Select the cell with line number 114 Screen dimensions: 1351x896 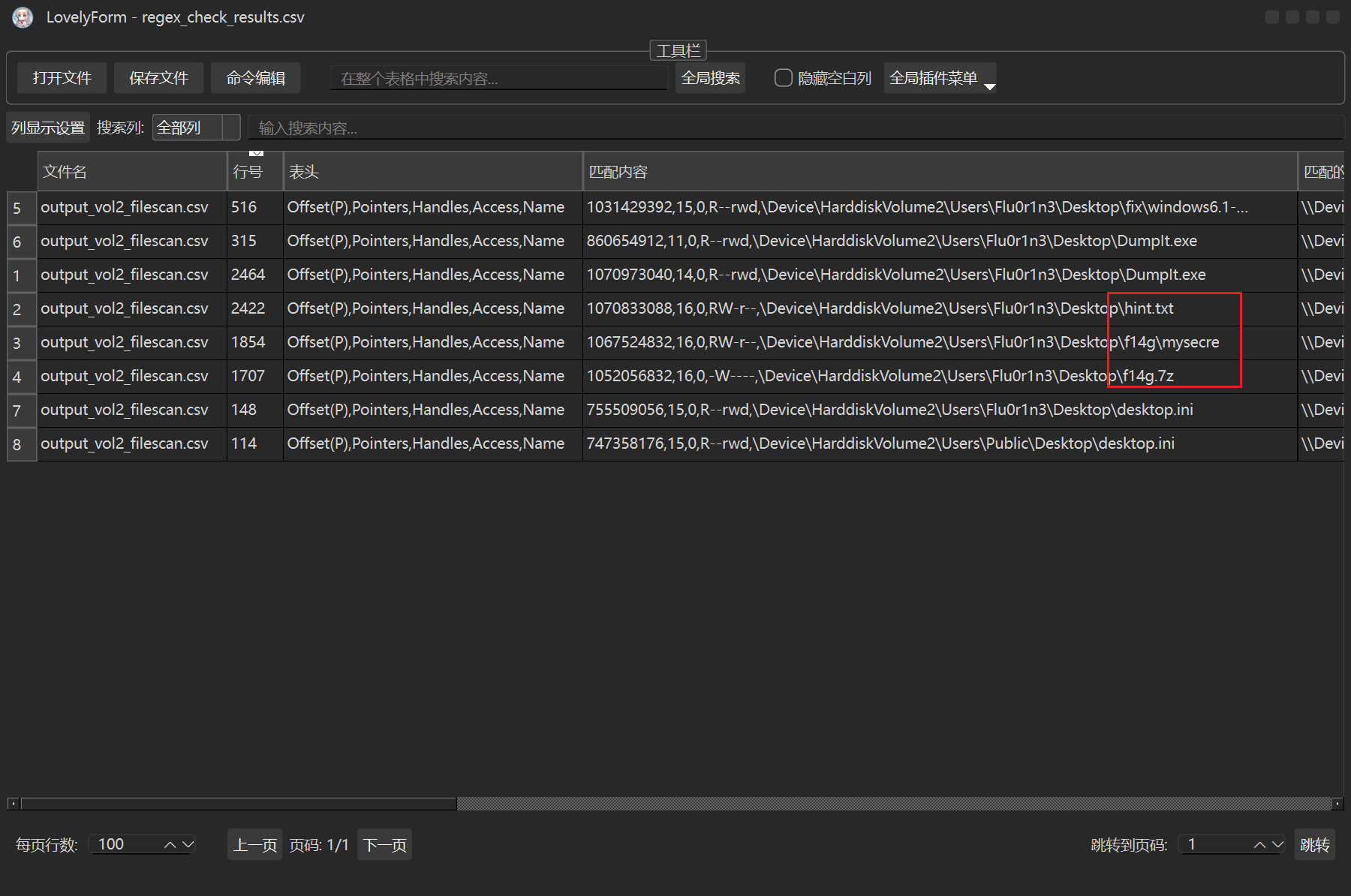pyautogui.click(x=255, y=444)
